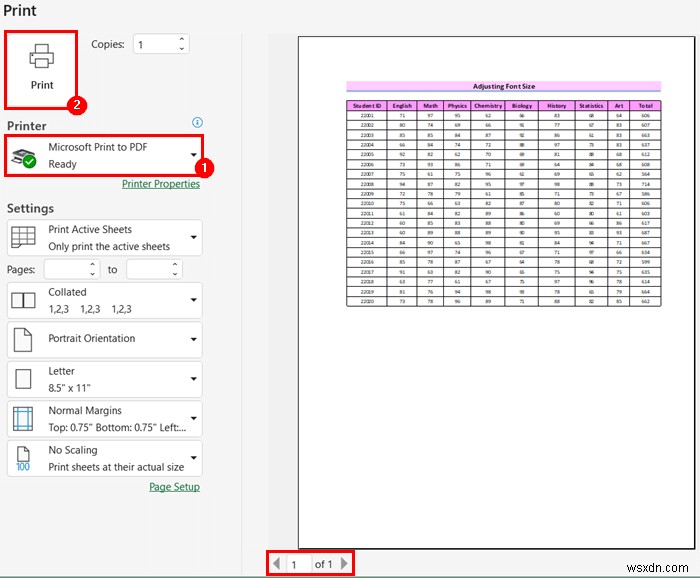Open the Printer Properties link
The image size is (700, 578).
161,184
